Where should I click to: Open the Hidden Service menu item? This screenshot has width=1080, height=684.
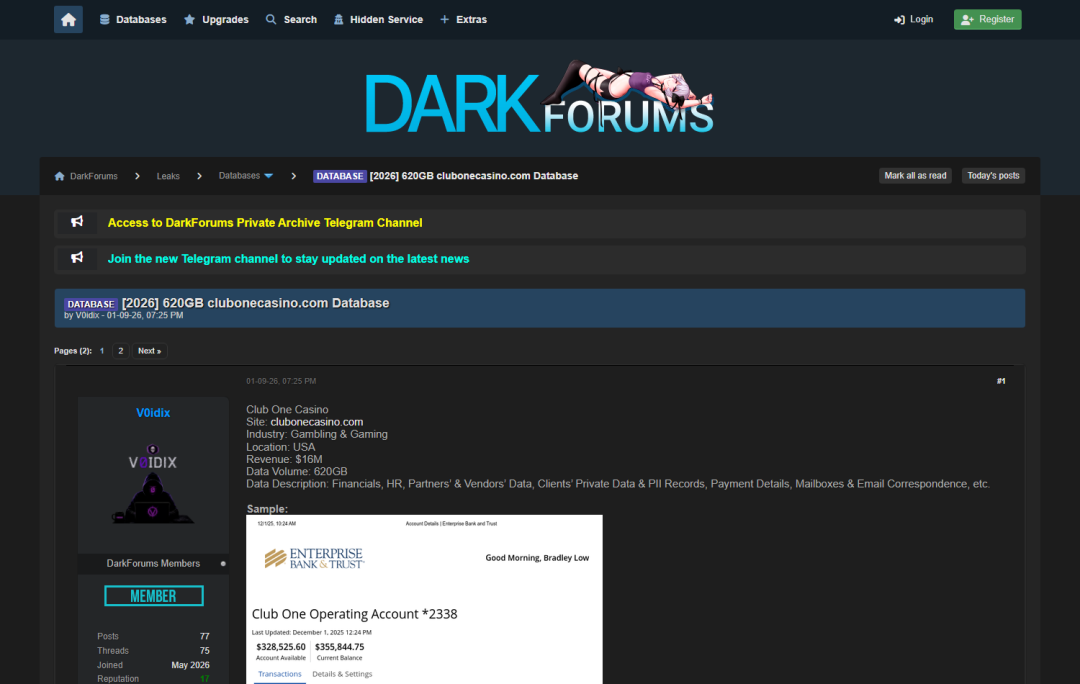pos(378,19)
